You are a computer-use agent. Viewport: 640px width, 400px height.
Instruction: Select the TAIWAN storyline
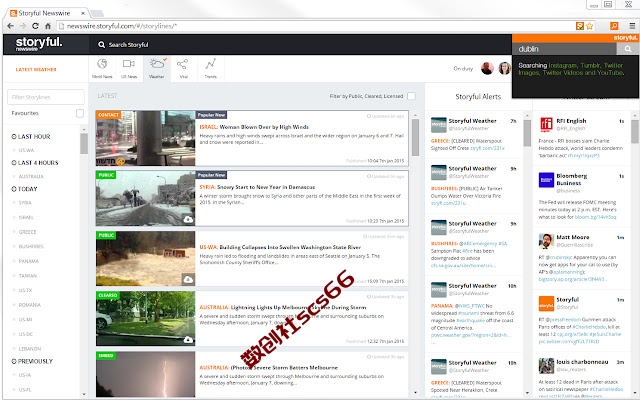pos(28,276)
